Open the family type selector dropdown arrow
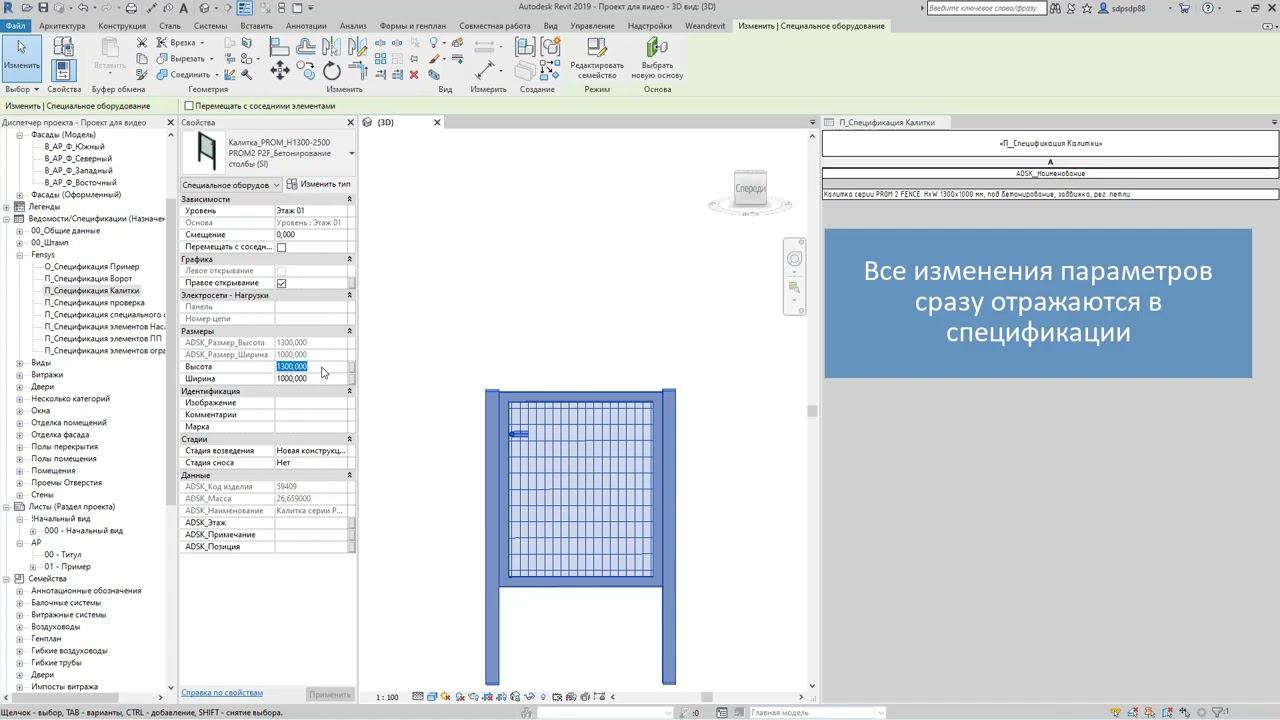This screenshot has width=1280, height=720. point(351,153)
